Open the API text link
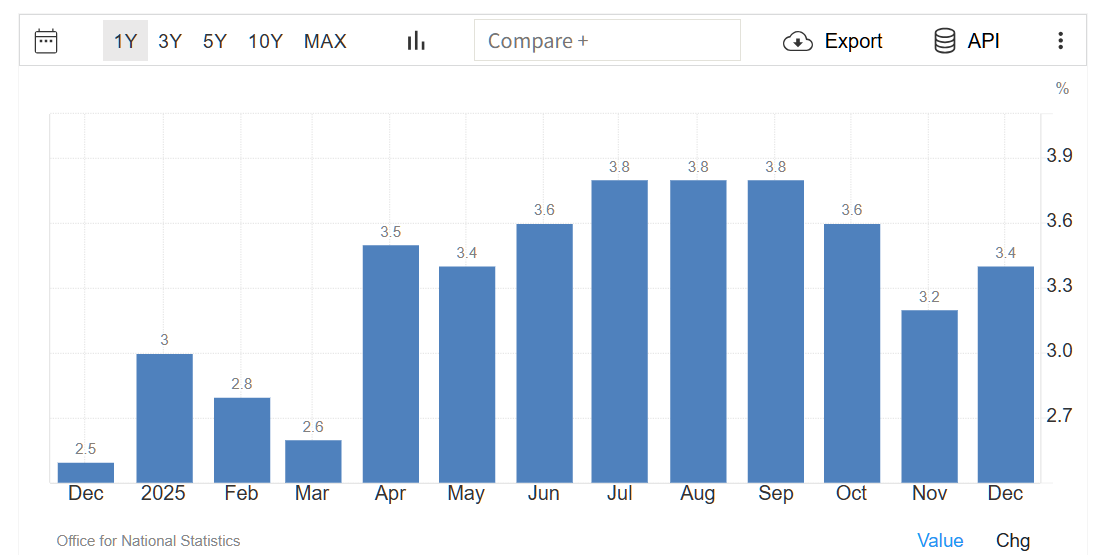This screenshot has width=1099, height=555. coord(983,41)
